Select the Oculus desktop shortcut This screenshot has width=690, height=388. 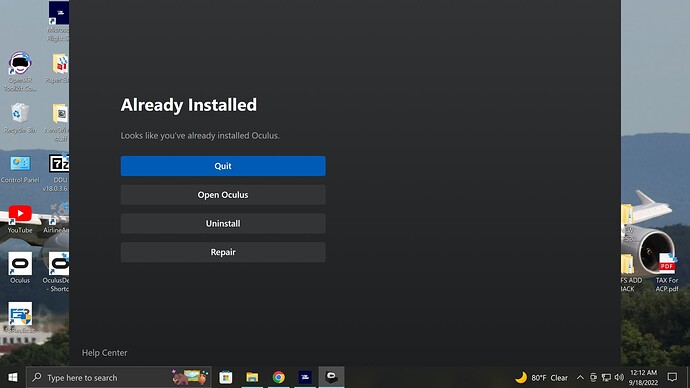[20, 267]
